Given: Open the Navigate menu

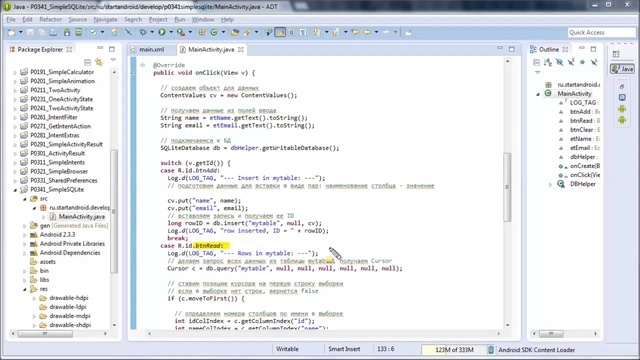Looking at the screenshot, I should pyautogui.click(x=105, y=19).
